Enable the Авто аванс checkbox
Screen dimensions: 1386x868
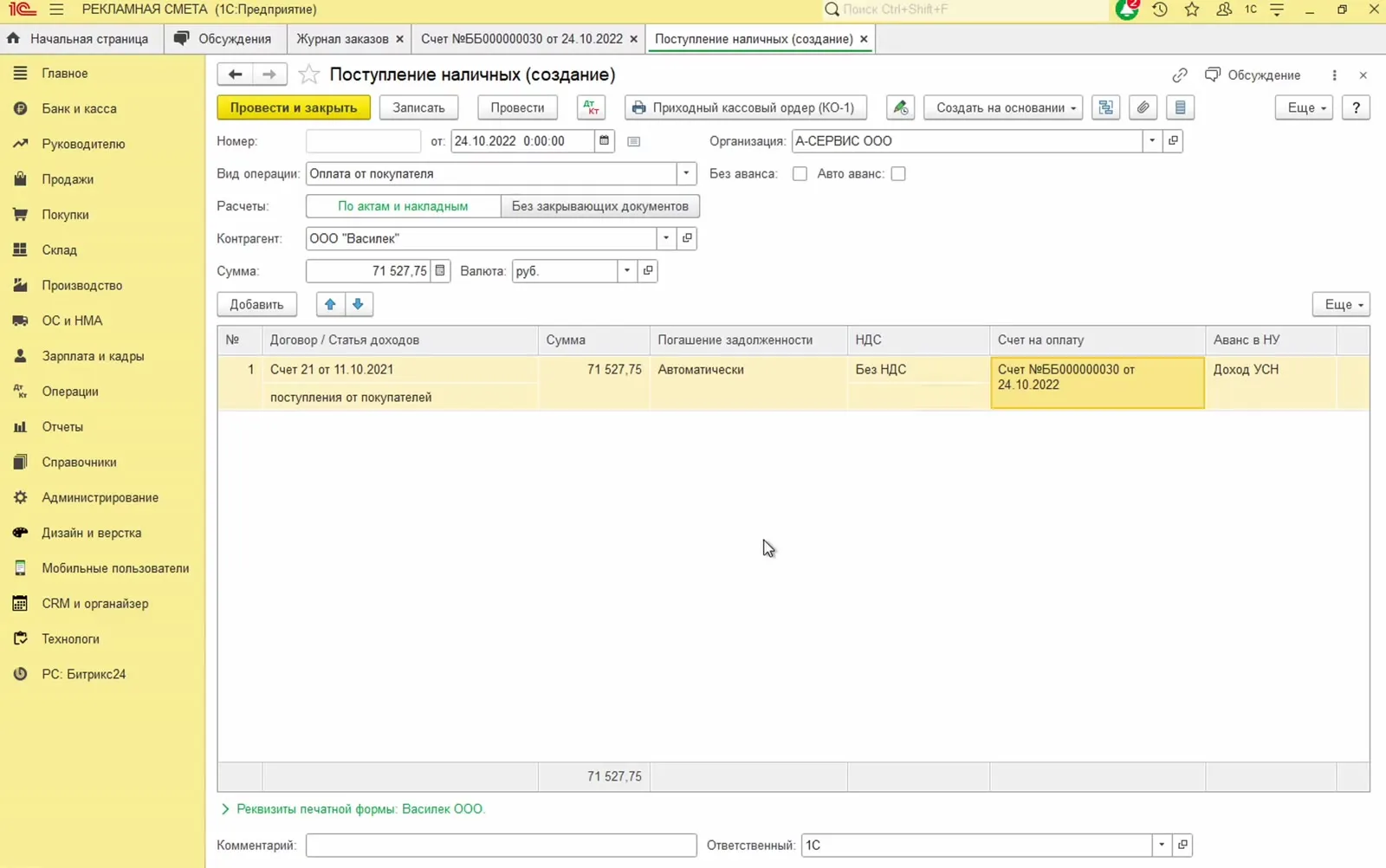898,173
